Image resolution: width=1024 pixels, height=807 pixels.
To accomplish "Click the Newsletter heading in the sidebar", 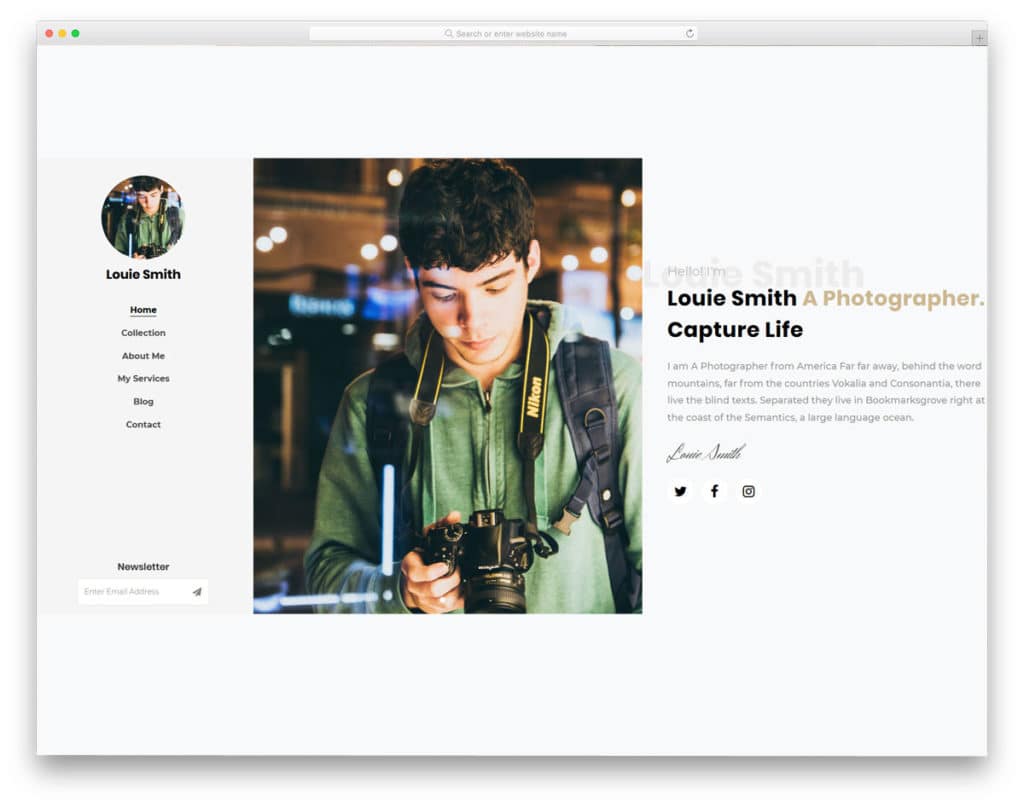I will coord(143,566).
